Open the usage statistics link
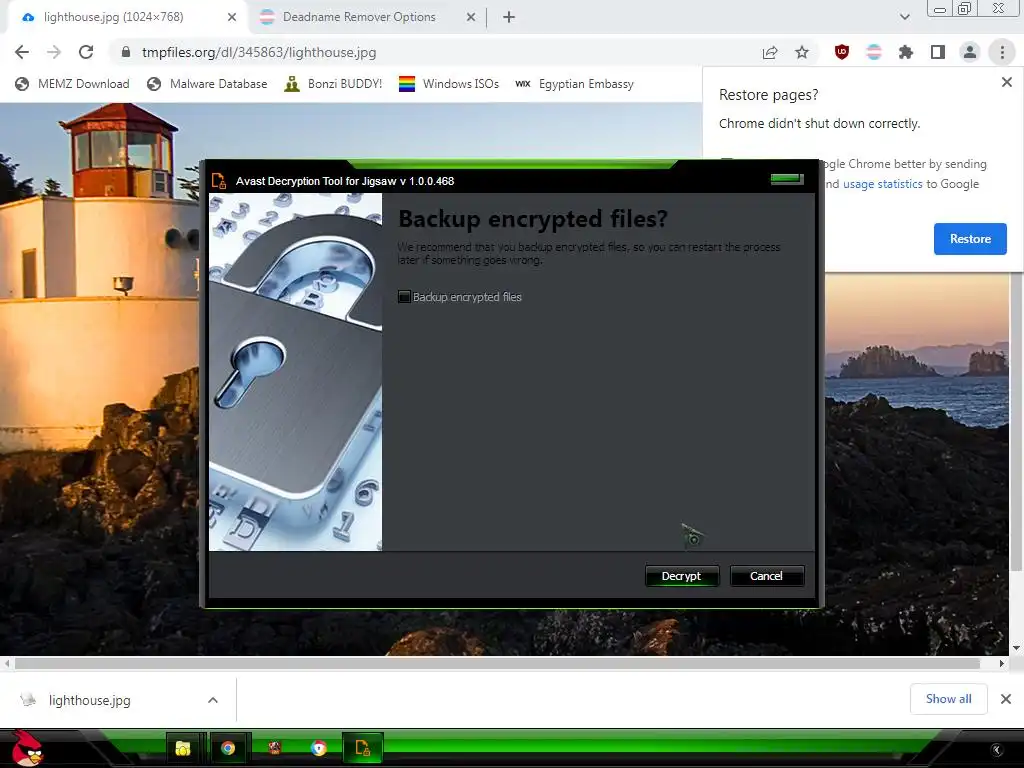 coord(882,184)
